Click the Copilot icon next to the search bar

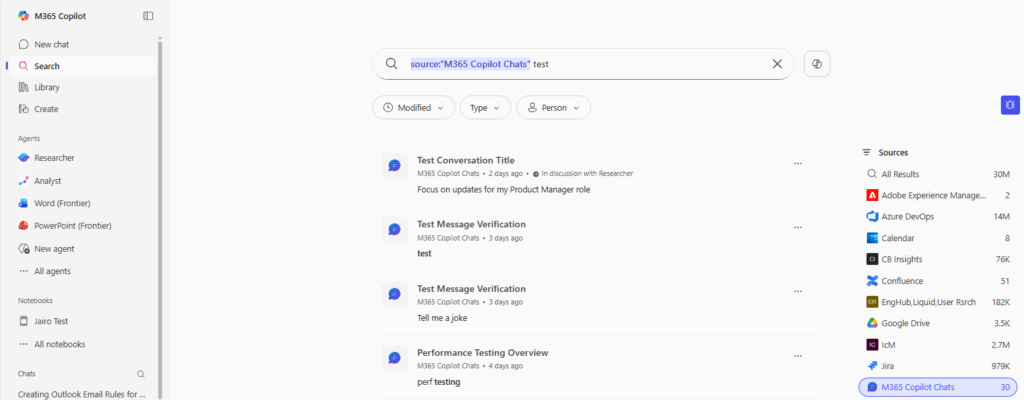[817, 64]
